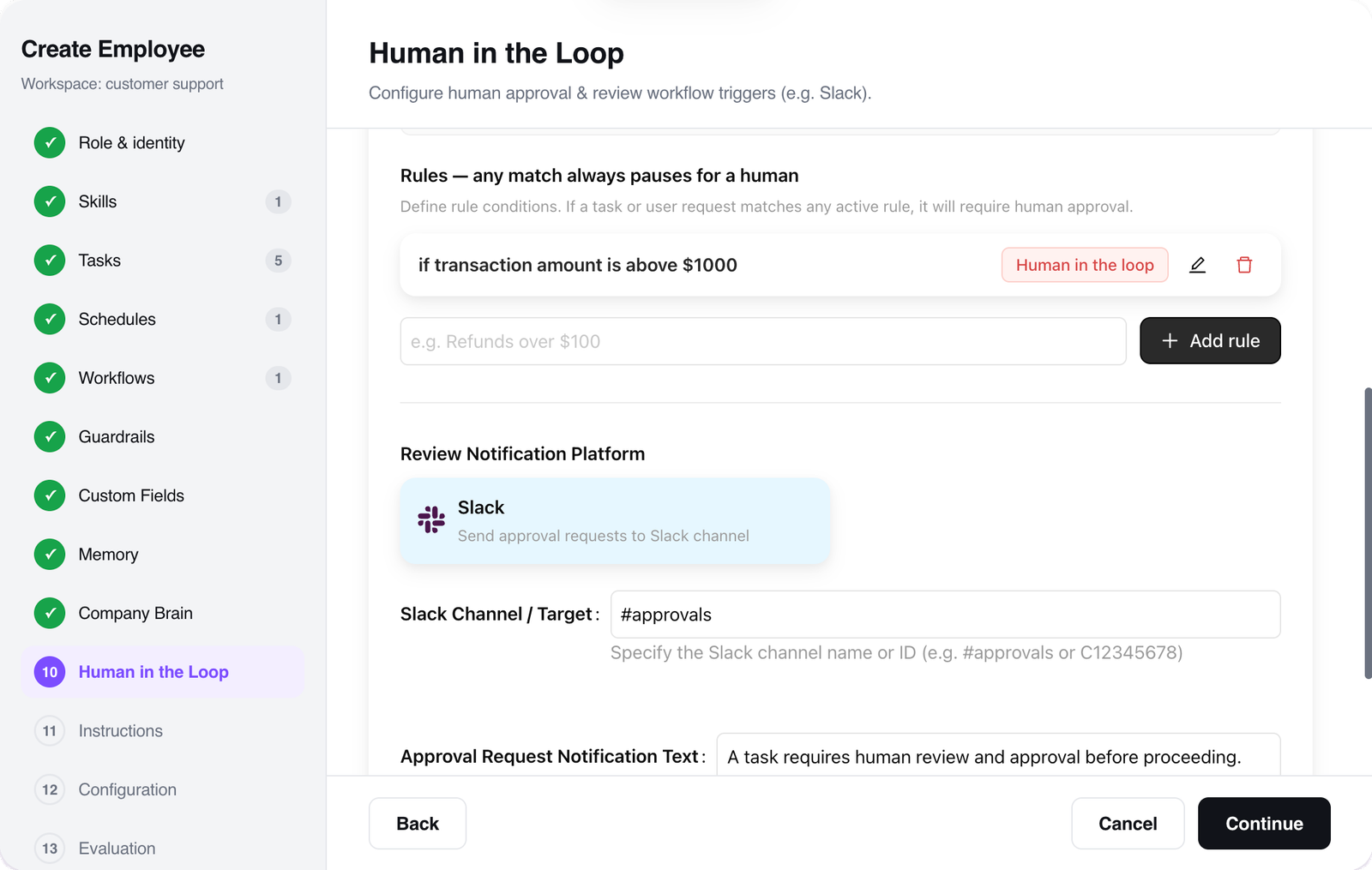The width and height of the screenshot is (1372, 870).
Task: Delete the transaction amount rule via trash icon
Action: tap(1244, 265)
